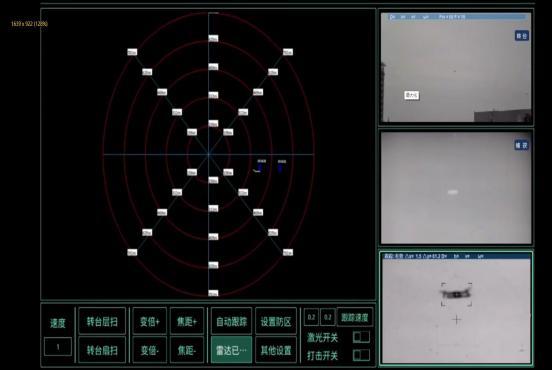Open the 设置防区 defense zone settings

pos(276,321)
